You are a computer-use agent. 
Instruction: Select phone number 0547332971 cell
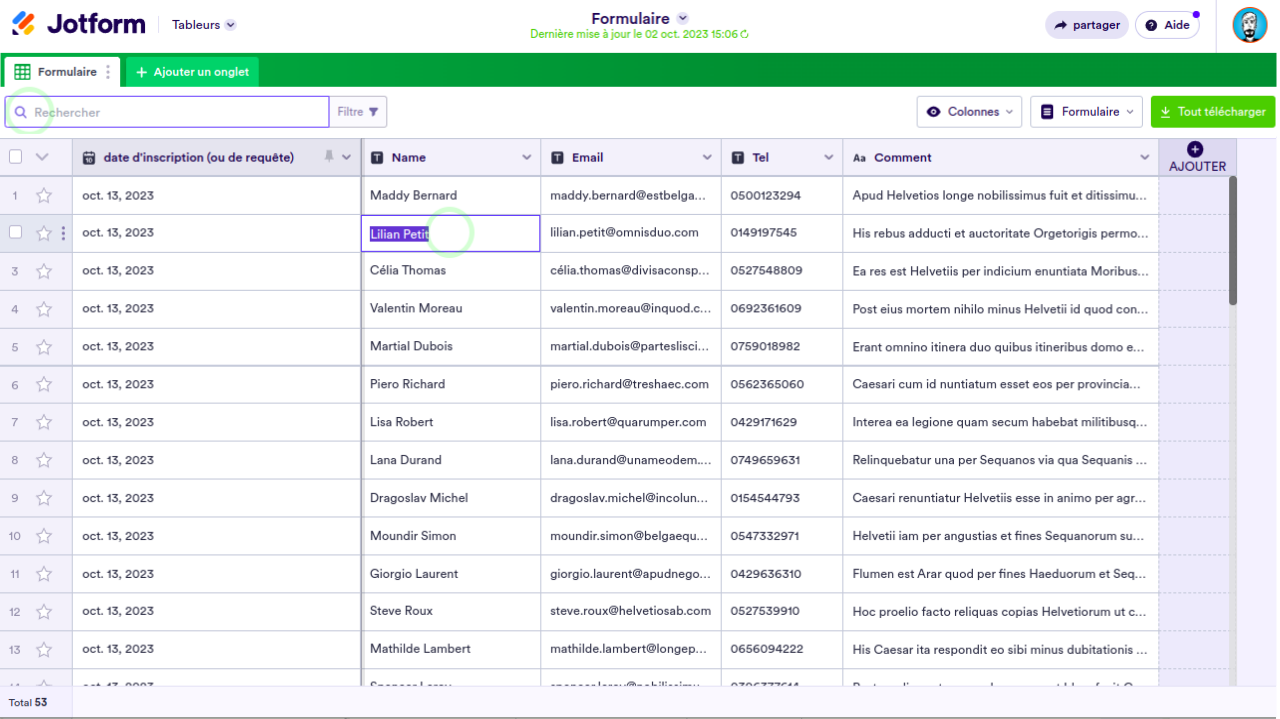coord(782,537)
